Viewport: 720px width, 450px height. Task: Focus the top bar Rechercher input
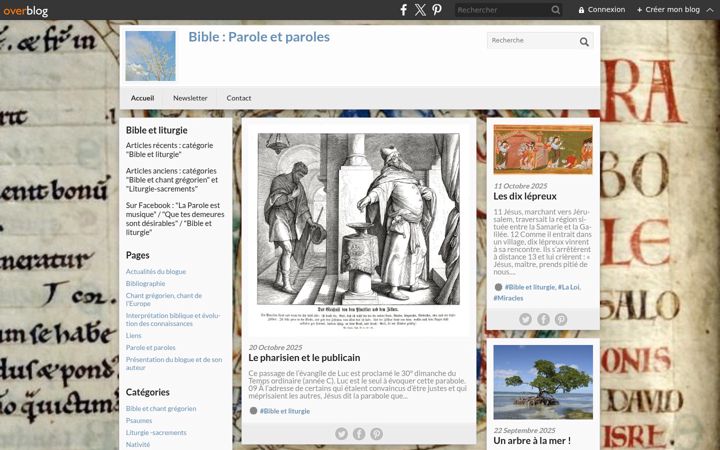pos(503,10)
